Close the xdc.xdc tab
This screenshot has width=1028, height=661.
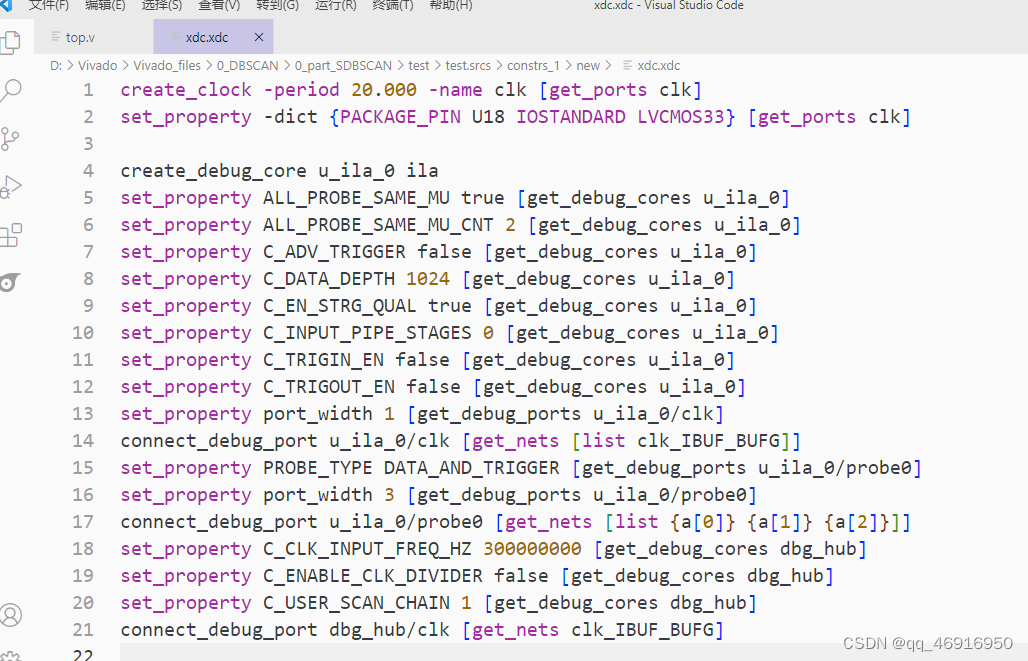(x=257, y=36)
